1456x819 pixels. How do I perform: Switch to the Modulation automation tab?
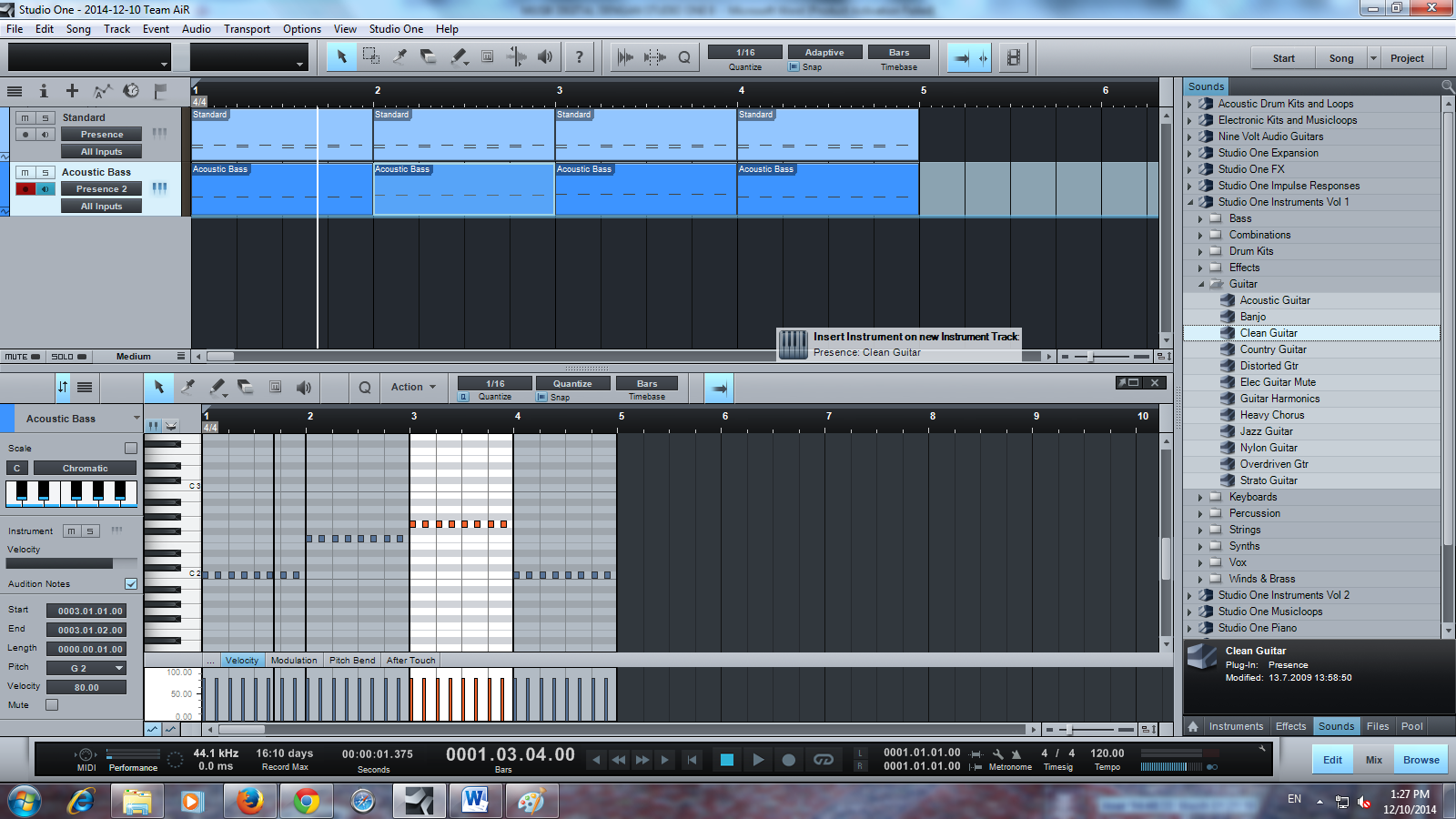[294, 661]
